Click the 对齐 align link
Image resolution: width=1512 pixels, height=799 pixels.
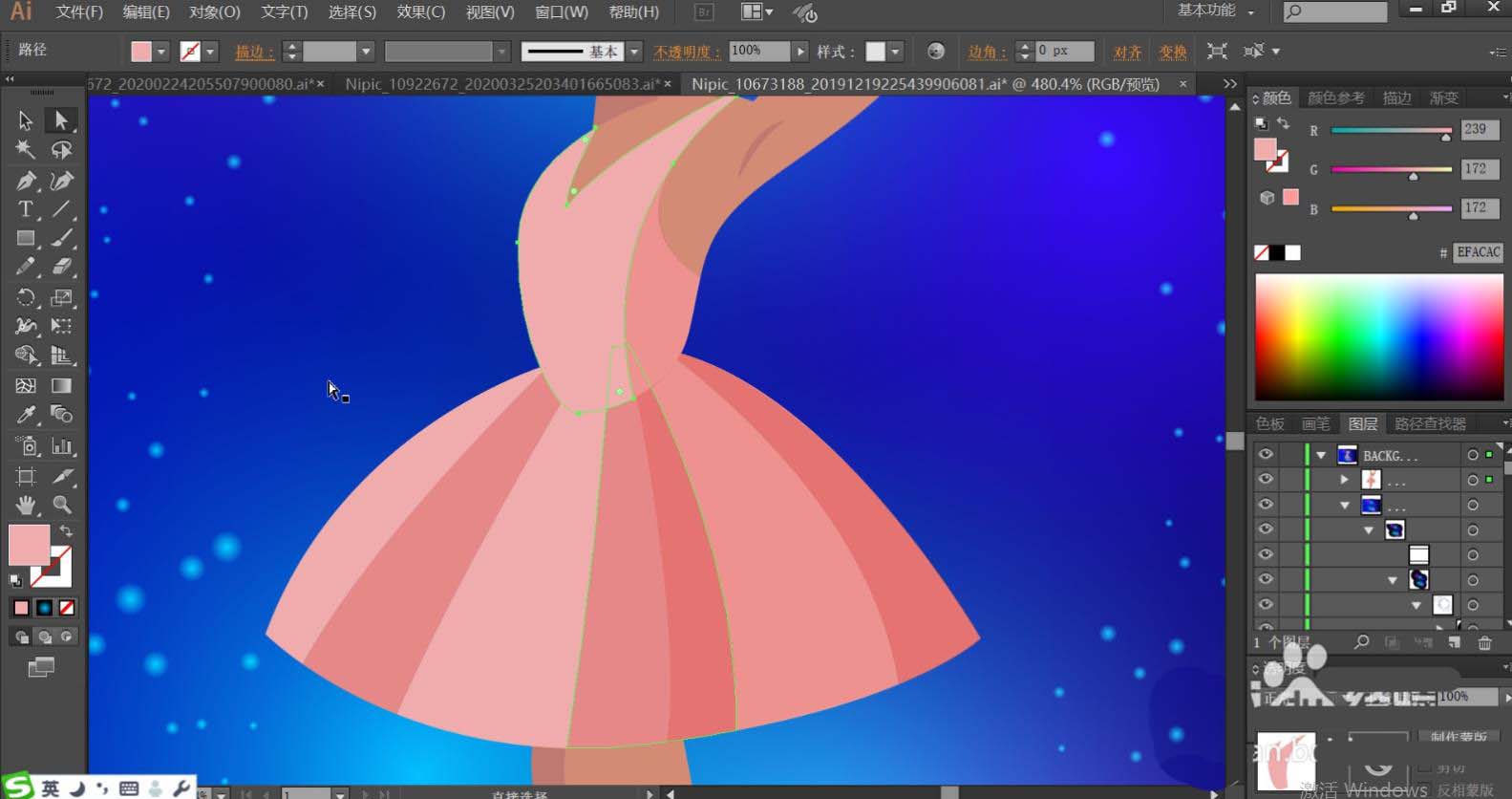point(1127,52)
